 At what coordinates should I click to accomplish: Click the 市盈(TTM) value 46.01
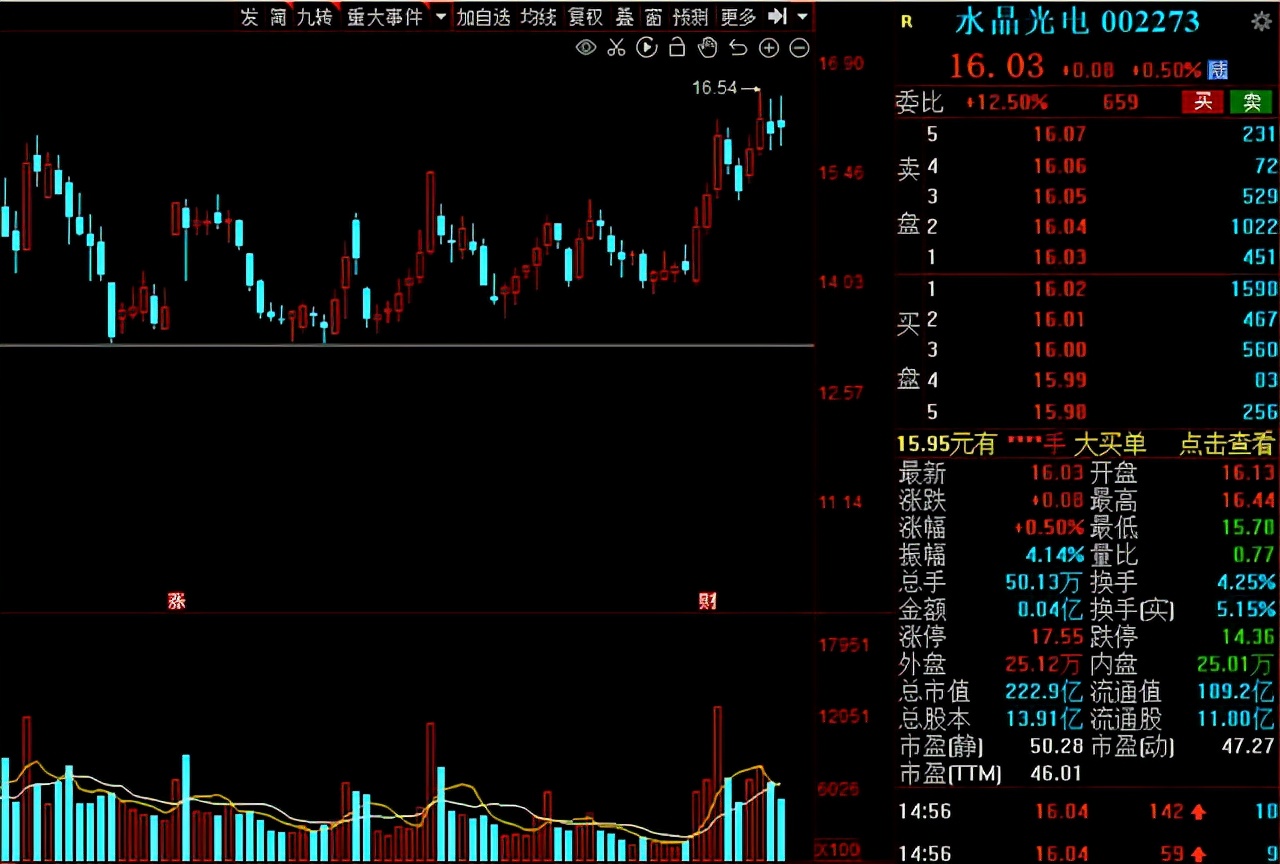tap(1056, 773)
